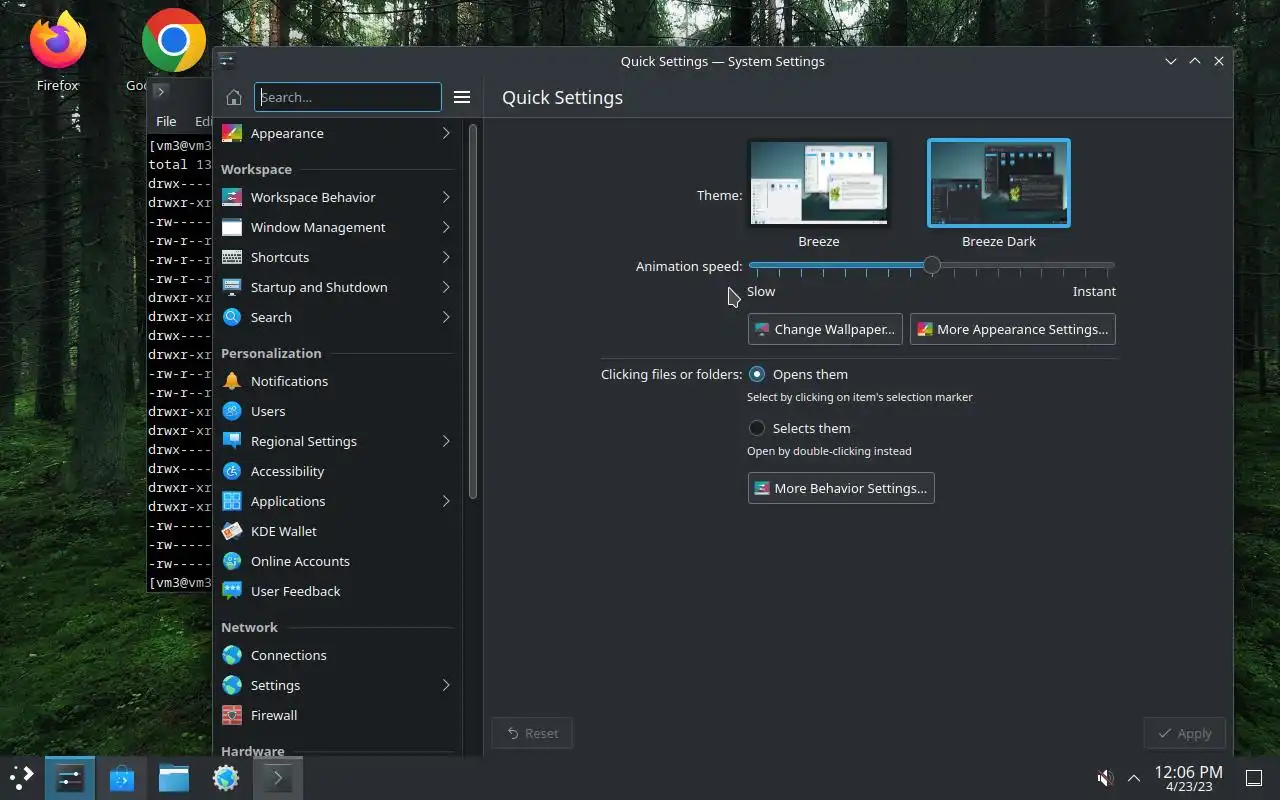The image size is (1280, 800).
Task: Click the KDE Wallet icon
Action: tap(232, 531)
